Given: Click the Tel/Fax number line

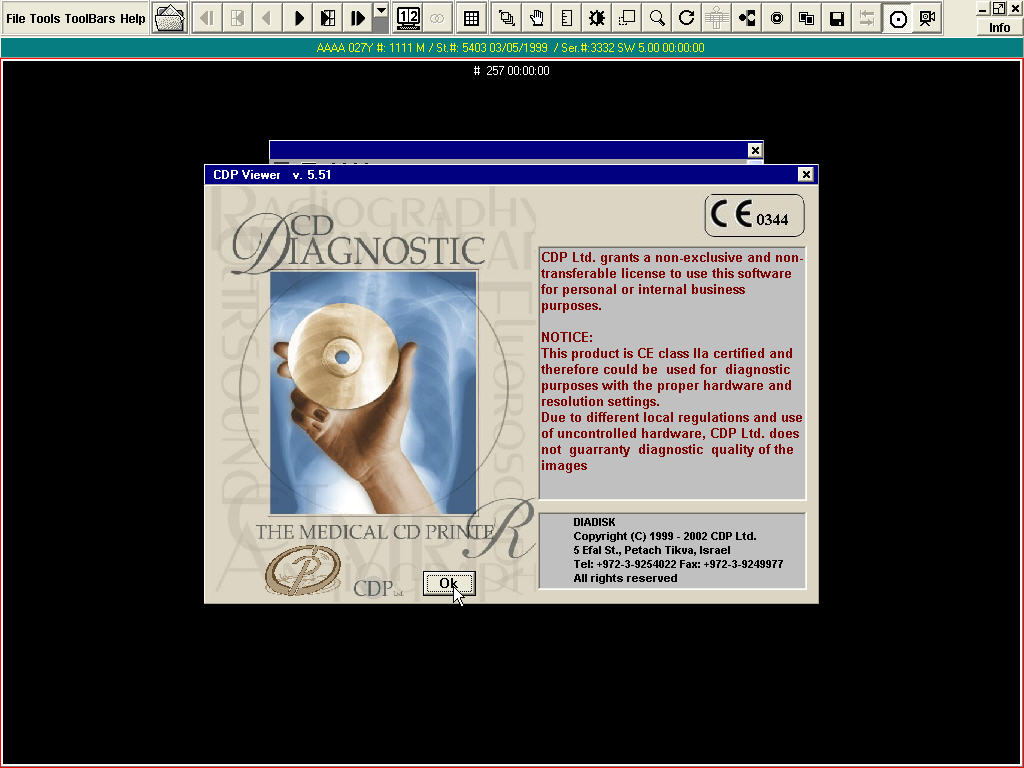Looking at the screenshot, I should [678, 564].
